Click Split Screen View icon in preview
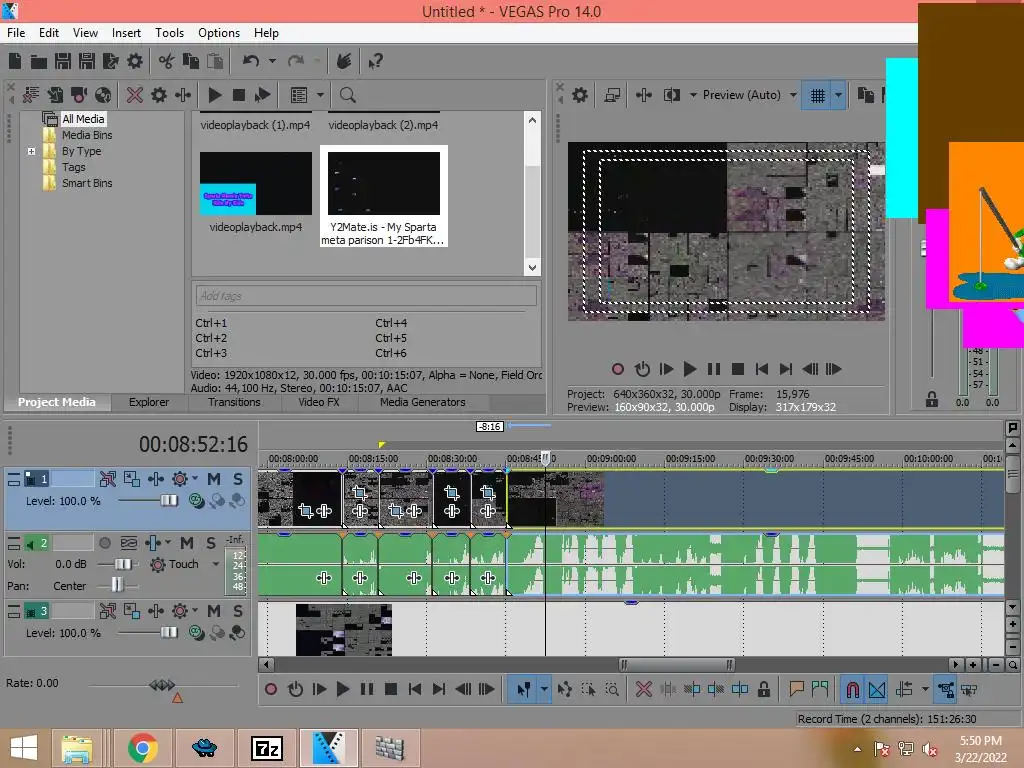Screen dimensions: 1024x768 click(672, 95)
